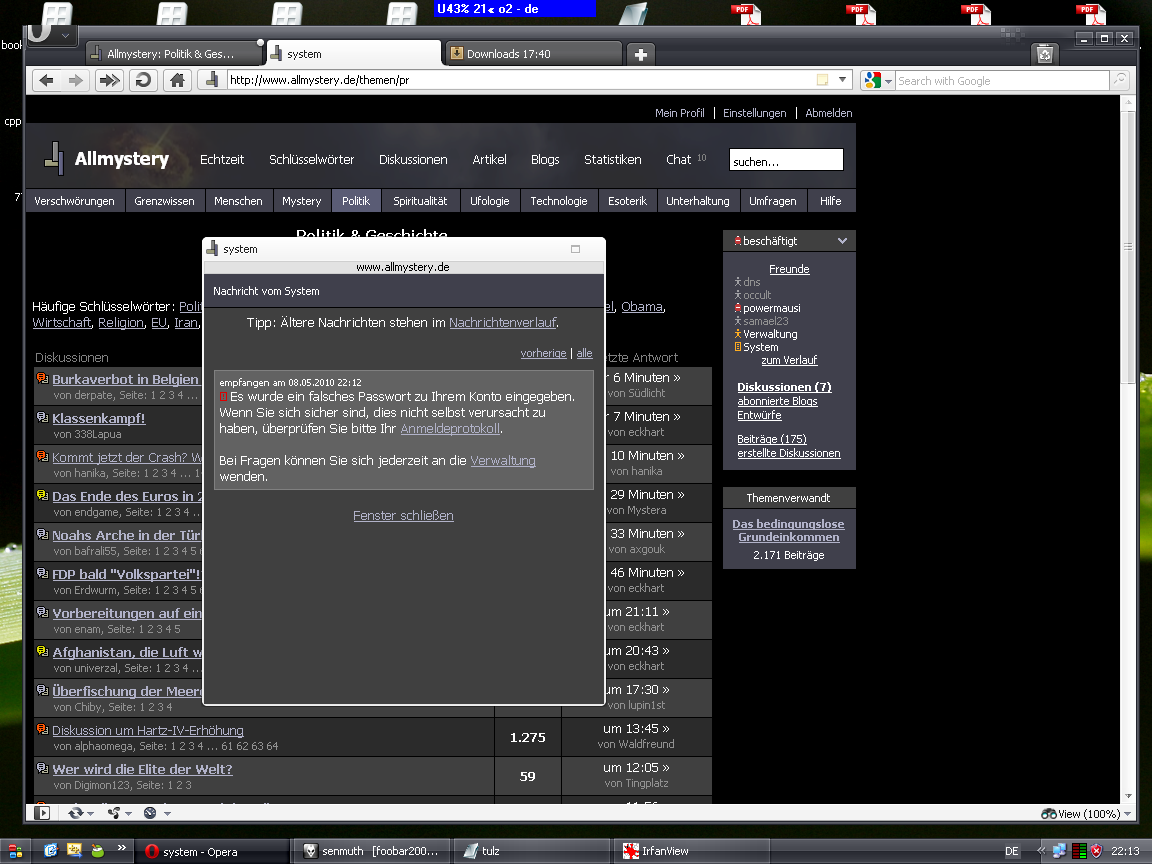Image resolution: width=1152 pixels, height=864 pixels.
Task: Click the page vertical scrollbar thumb
Action: (x=1128, y=246)
